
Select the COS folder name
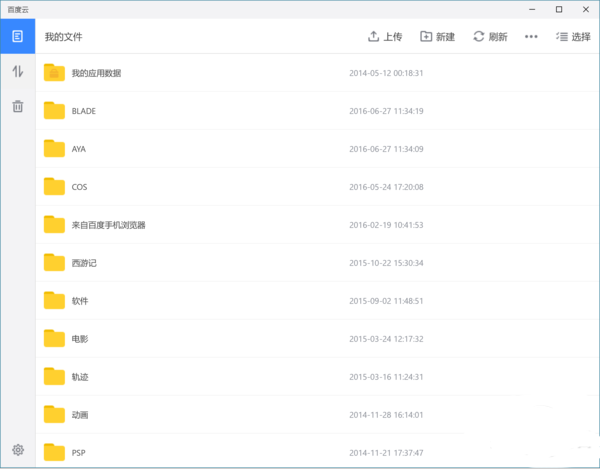coord(80,187)
